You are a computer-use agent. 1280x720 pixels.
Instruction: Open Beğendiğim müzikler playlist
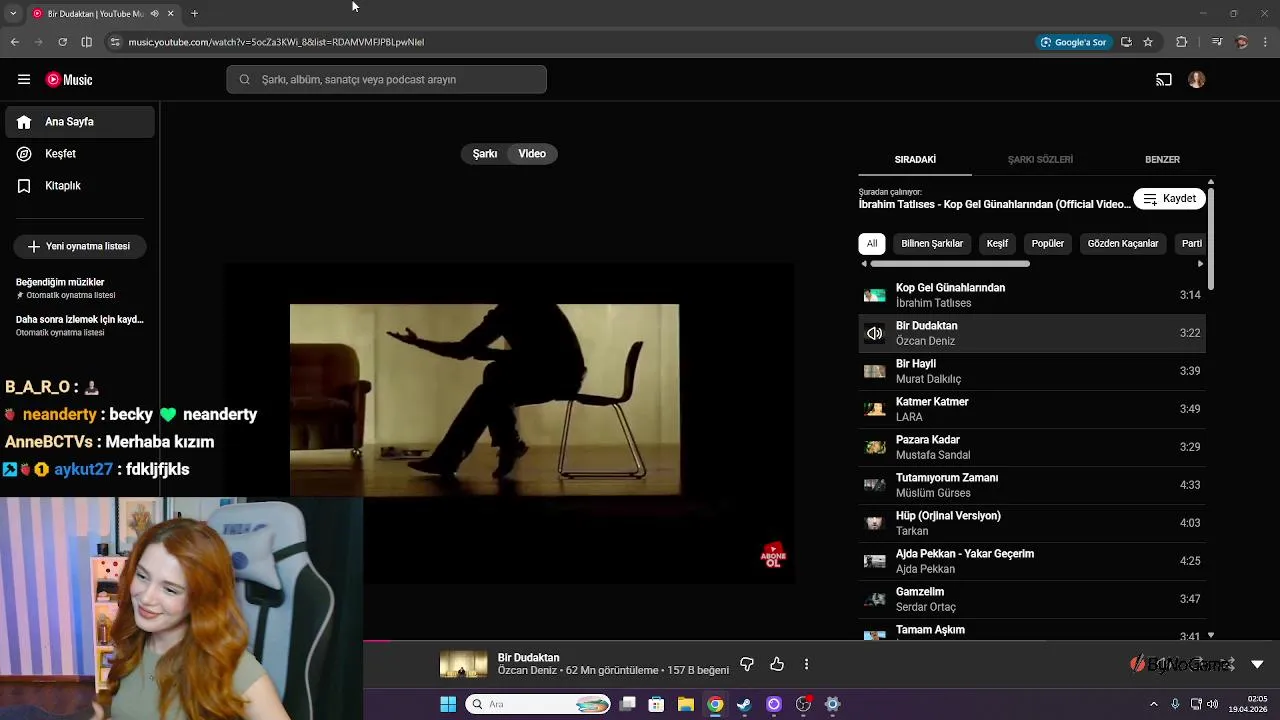(x=80, y=288)
